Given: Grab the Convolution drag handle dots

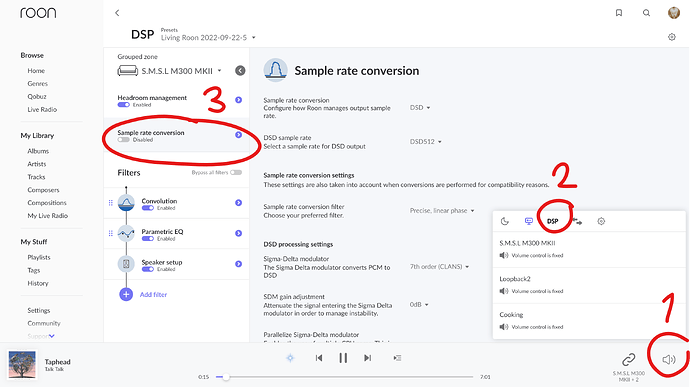Looking at the screenshot, I should [110, 203].
